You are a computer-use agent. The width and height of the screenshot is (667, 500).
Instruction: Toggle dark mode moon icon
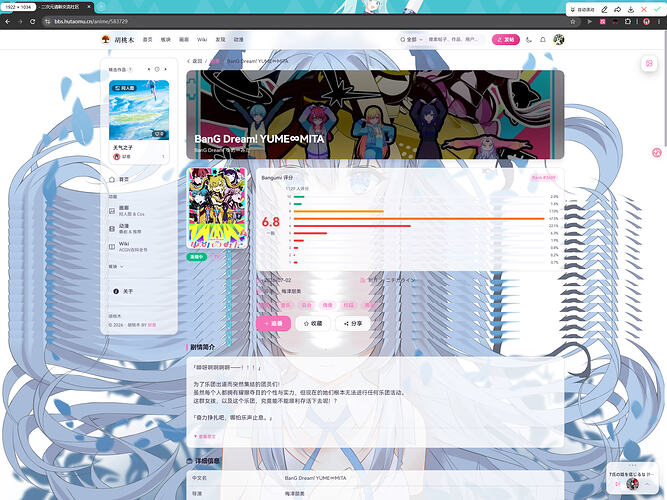tap(529, 40)
